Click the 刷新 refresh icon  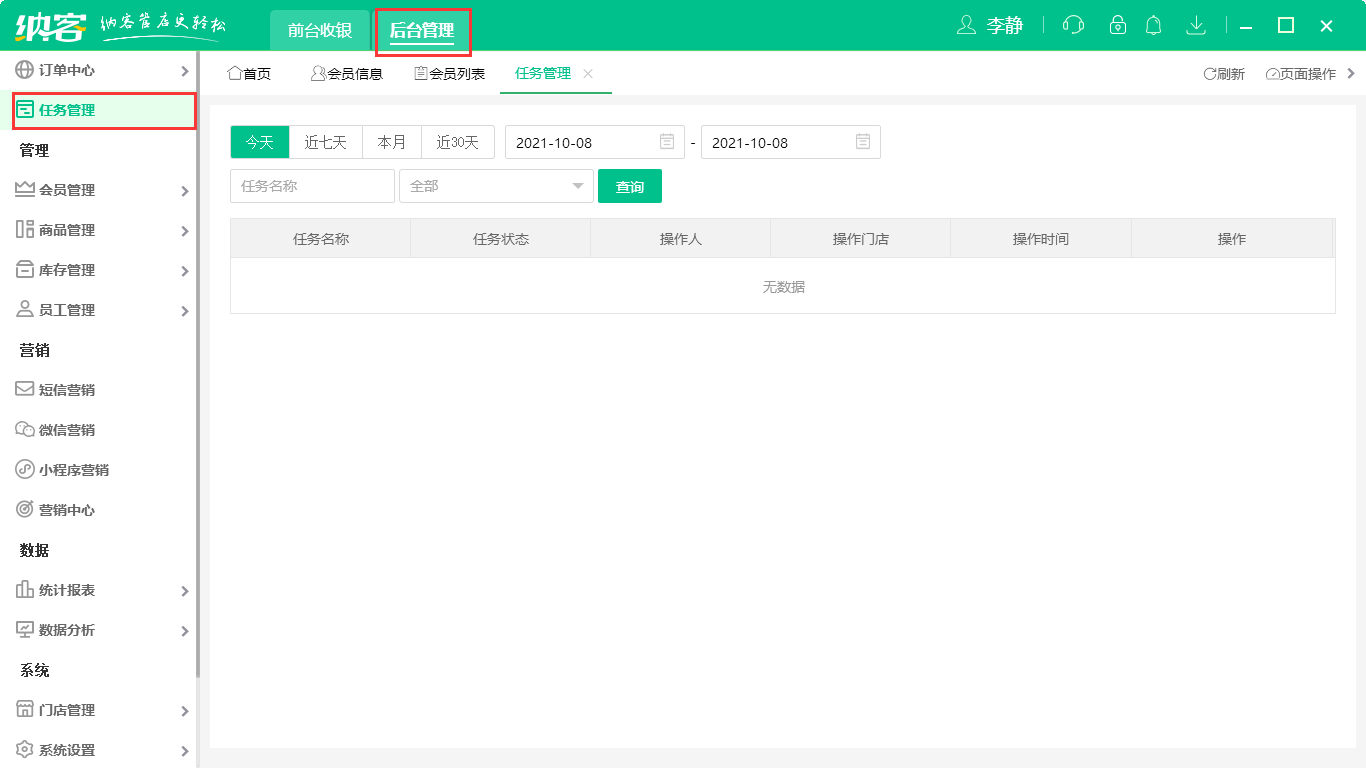(1225, 73)
